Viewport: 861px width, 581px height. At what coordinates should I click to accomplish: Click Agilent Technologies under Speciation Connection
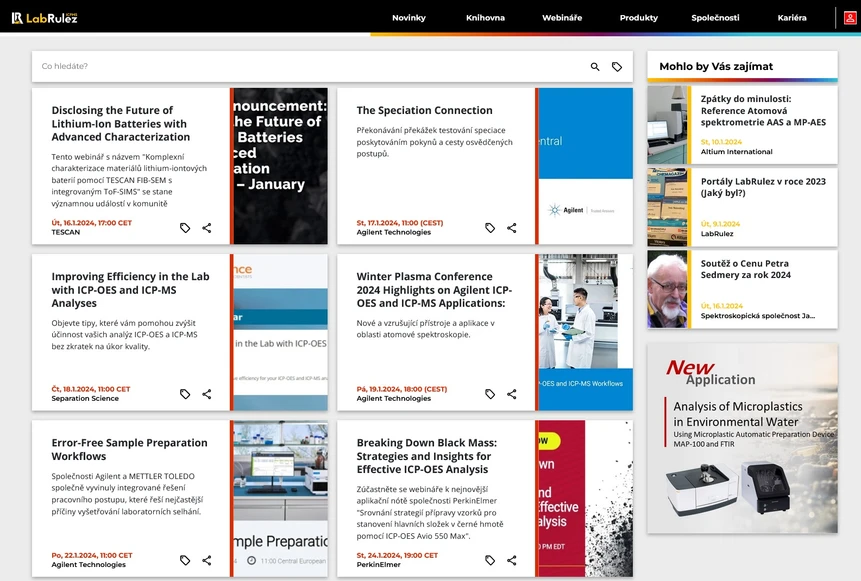coord(394,232)
